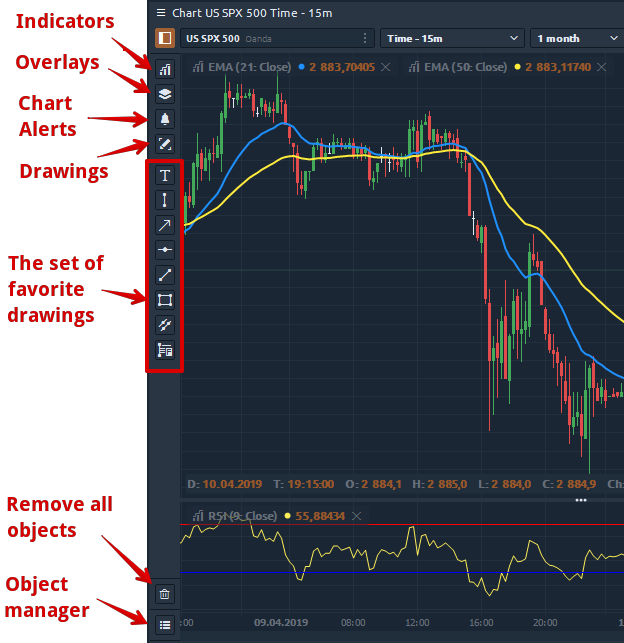Image resolution: width=624 pixels, height=643 pixels.
Task: Remove the EMA 50 indicator
Action: click(x=599, y=68)
